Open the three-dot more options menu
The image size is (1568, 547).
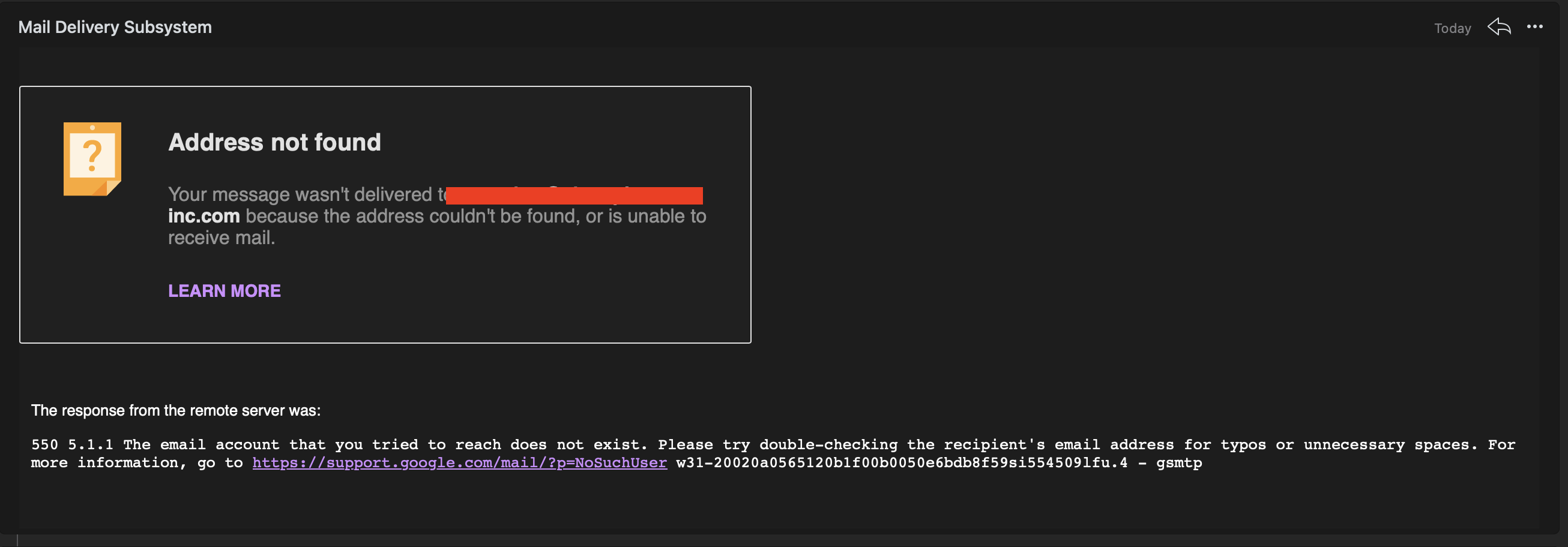pyautogui.click(x=1534, y=27)
